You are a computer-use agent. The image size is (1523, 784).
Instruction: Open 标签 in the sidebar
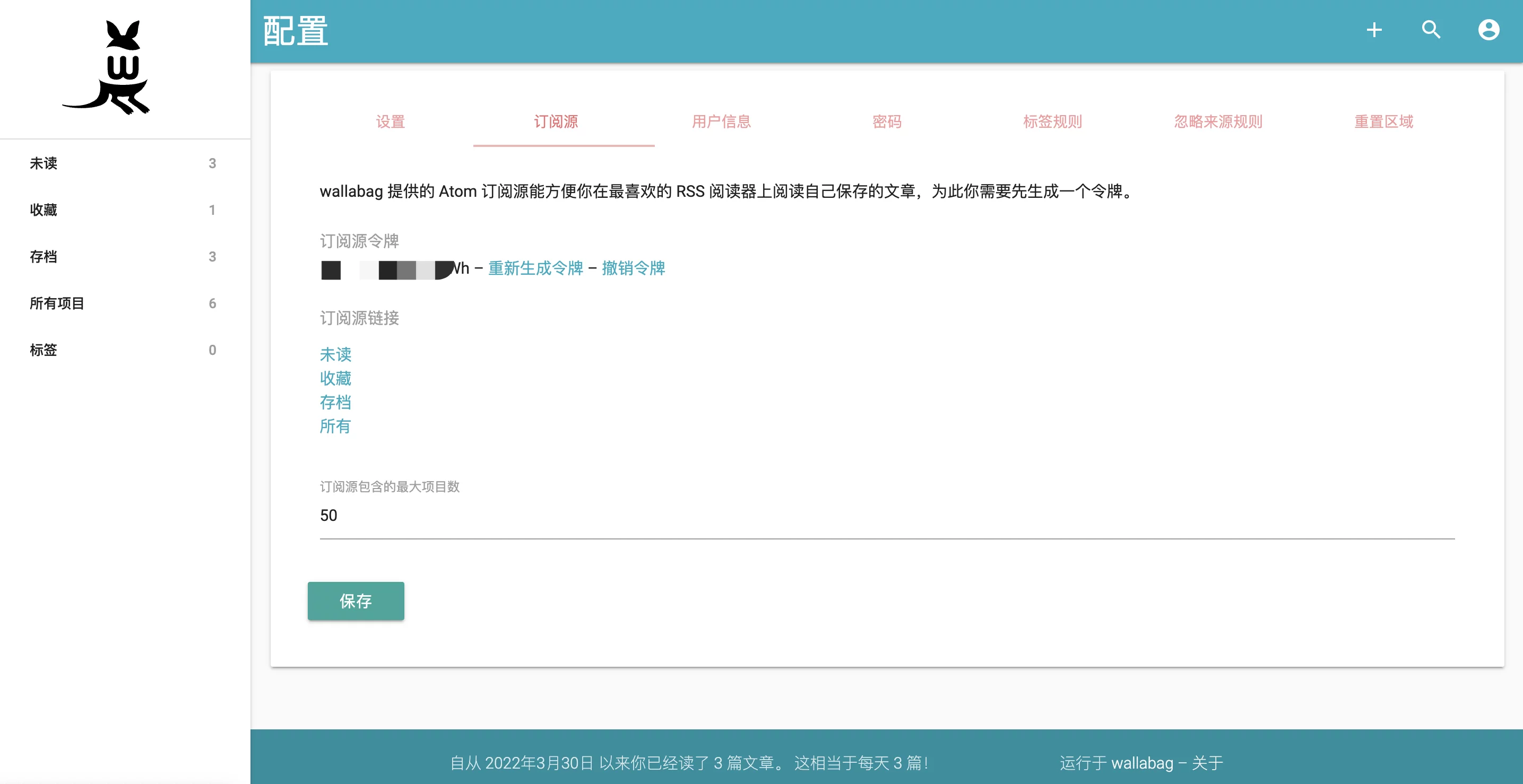pyautogui.click(x=44, y=350)
